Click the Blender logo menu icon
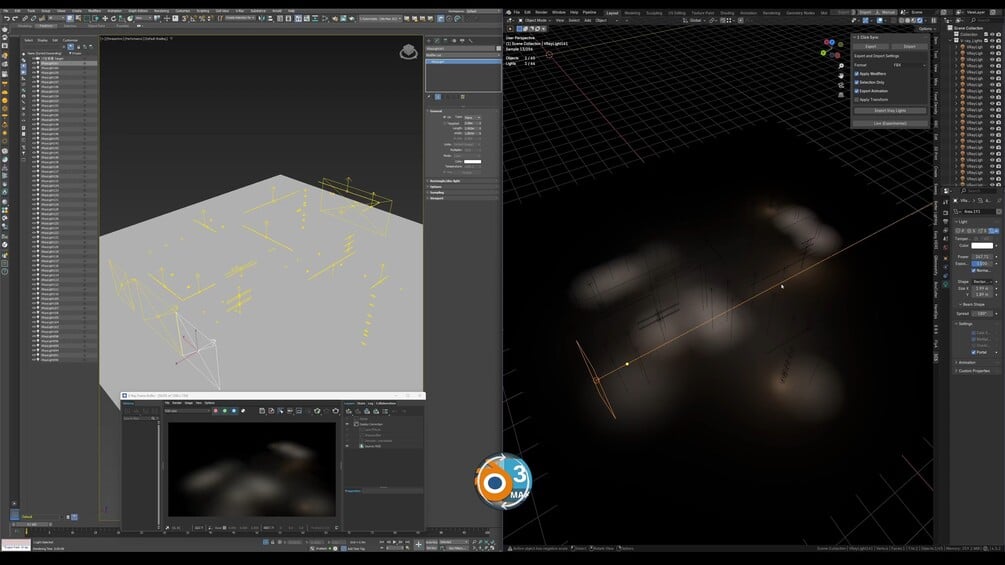 508,12
